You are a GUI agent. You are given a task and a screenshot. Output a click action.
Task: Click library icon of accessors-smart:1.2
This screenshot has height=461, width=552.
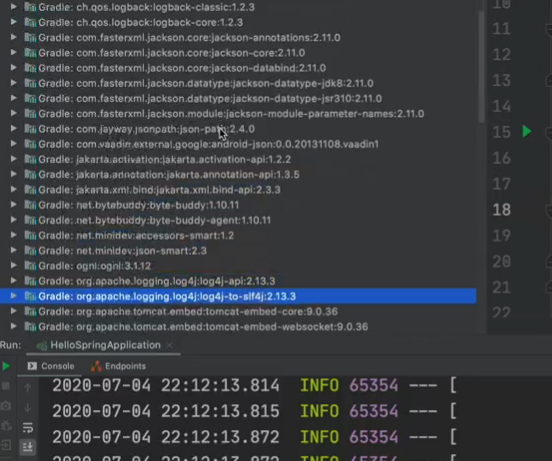pyautogui.click(x=30, y=235)
